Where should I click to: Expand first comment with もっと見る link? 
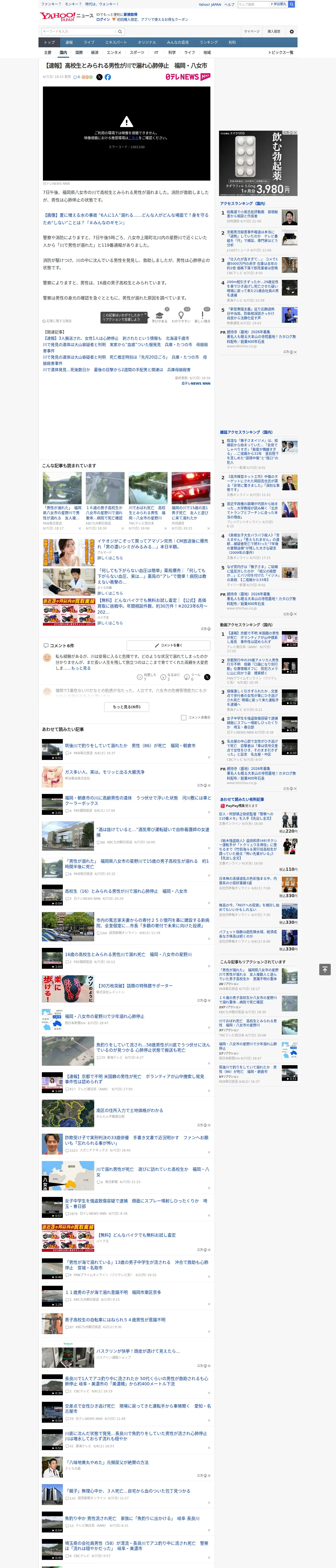point(82,668)
